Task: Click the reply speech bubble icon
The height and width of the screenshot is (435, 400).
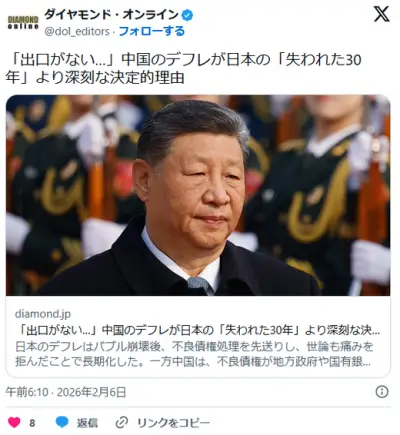Action: [x=62, y=422]
